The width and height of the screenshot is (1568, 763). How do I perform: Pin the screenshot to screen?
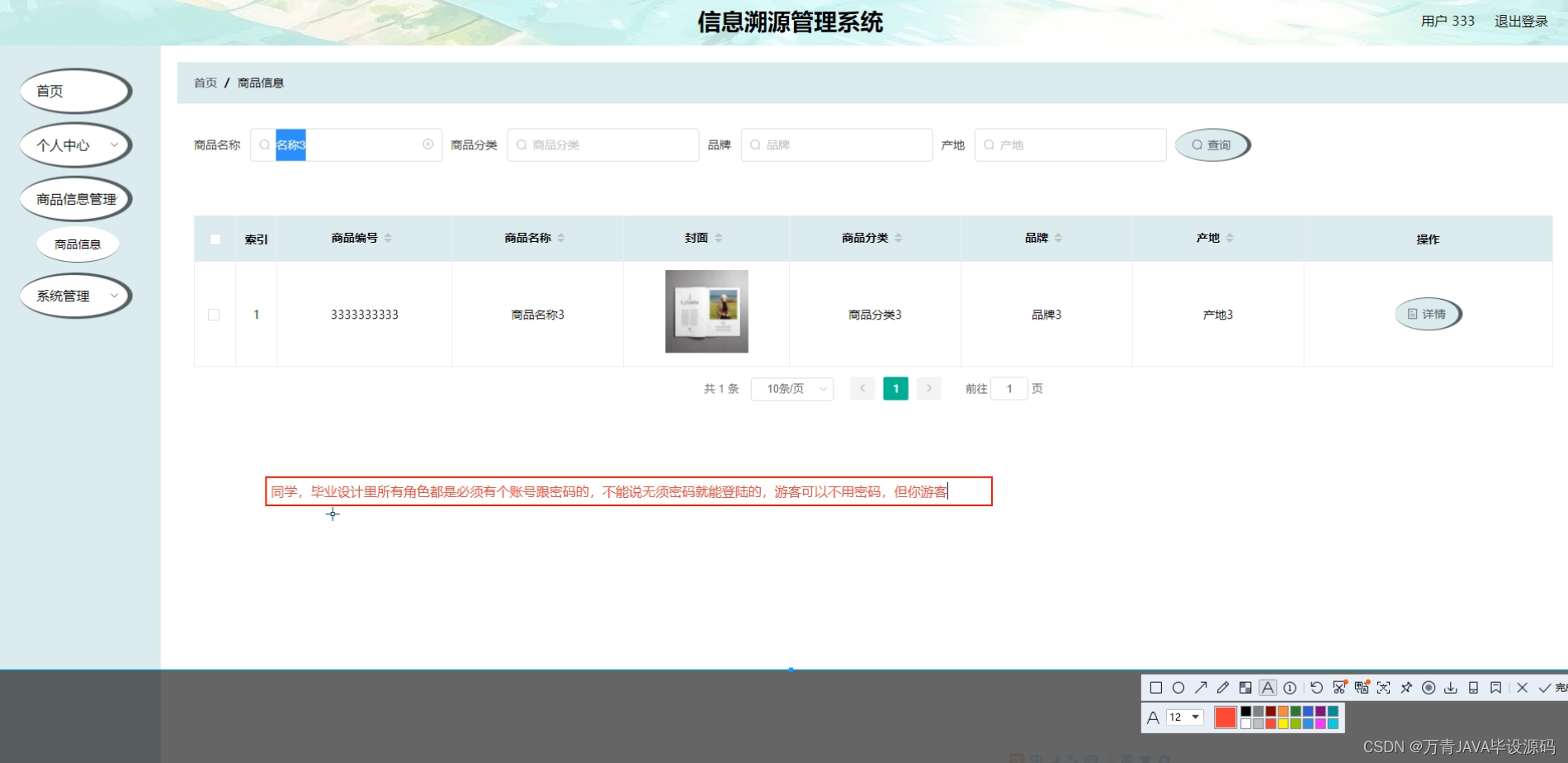(x=1406, y=688)
